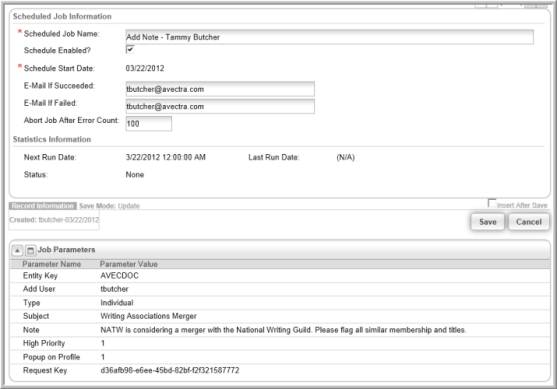The width and height of the screenshot is (557, 389).
Task: Tick the Insert After Save checkbox
Action: [492, 203]
